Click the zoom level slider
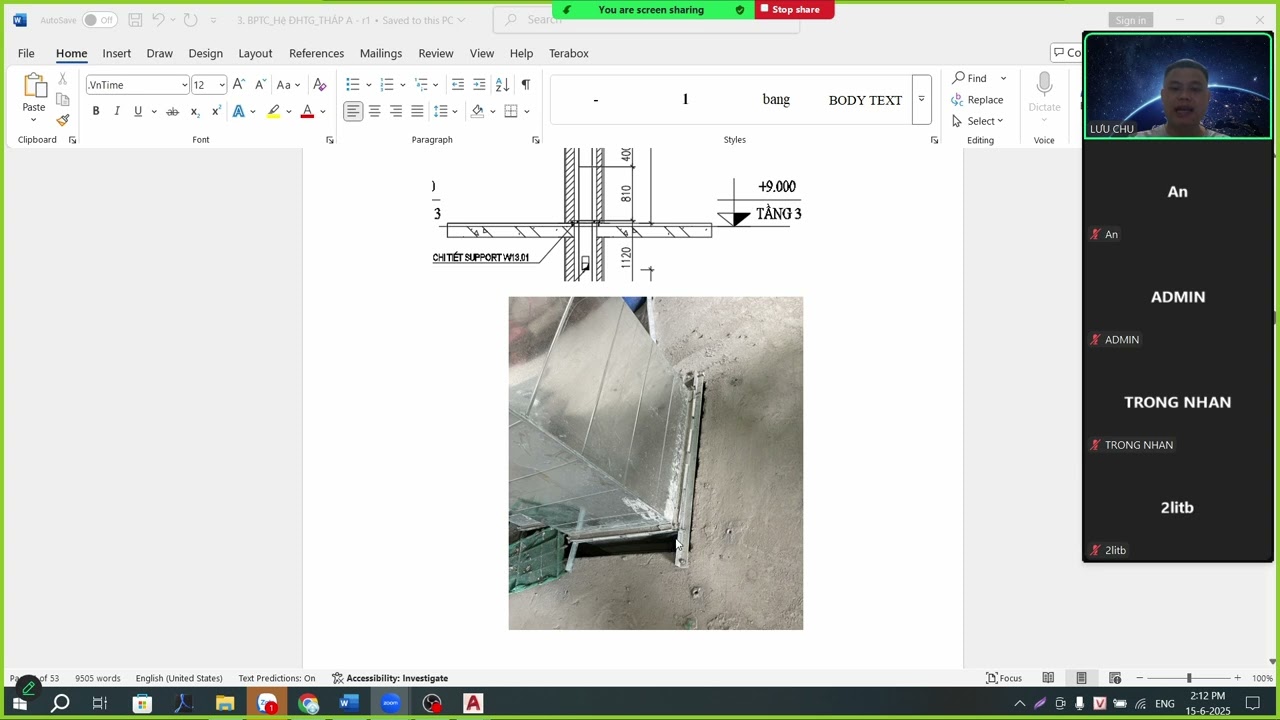Image resolution: width=1280 pixels, height=720 pixels. point(1189,678)
